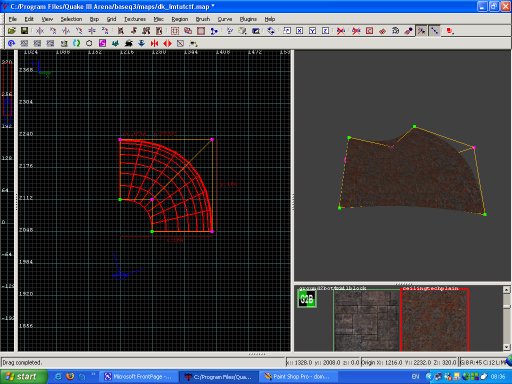Toggle Show patch bounding box (C icon)
Image resolution: width=512 pixels, height=384 pixels.
(x=369, y=31)
